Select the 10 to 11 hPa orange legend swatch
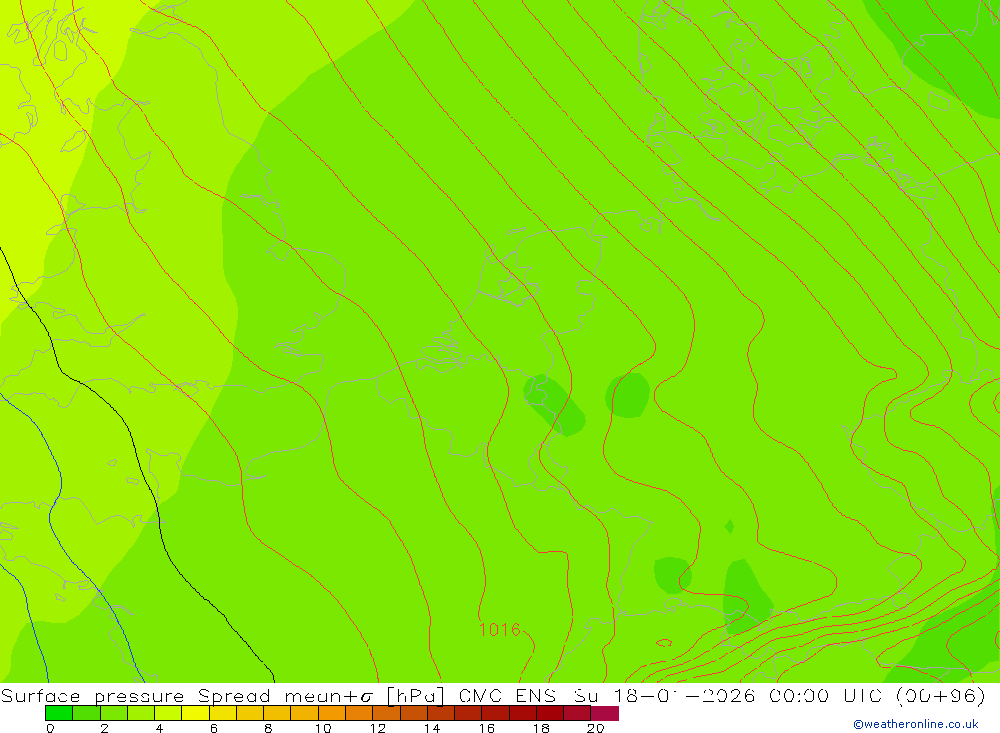This screenshot has height=733, width=1000. click(332, 713)
